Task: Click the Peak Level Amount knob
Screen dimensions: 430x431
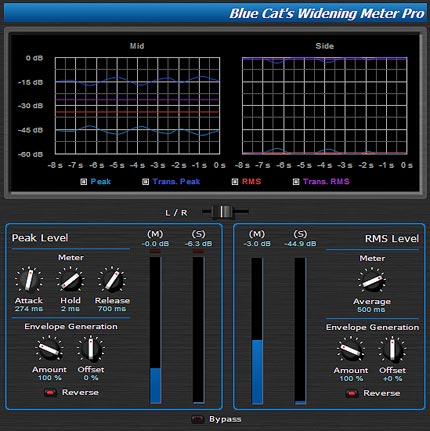Action: pos(49,349)
